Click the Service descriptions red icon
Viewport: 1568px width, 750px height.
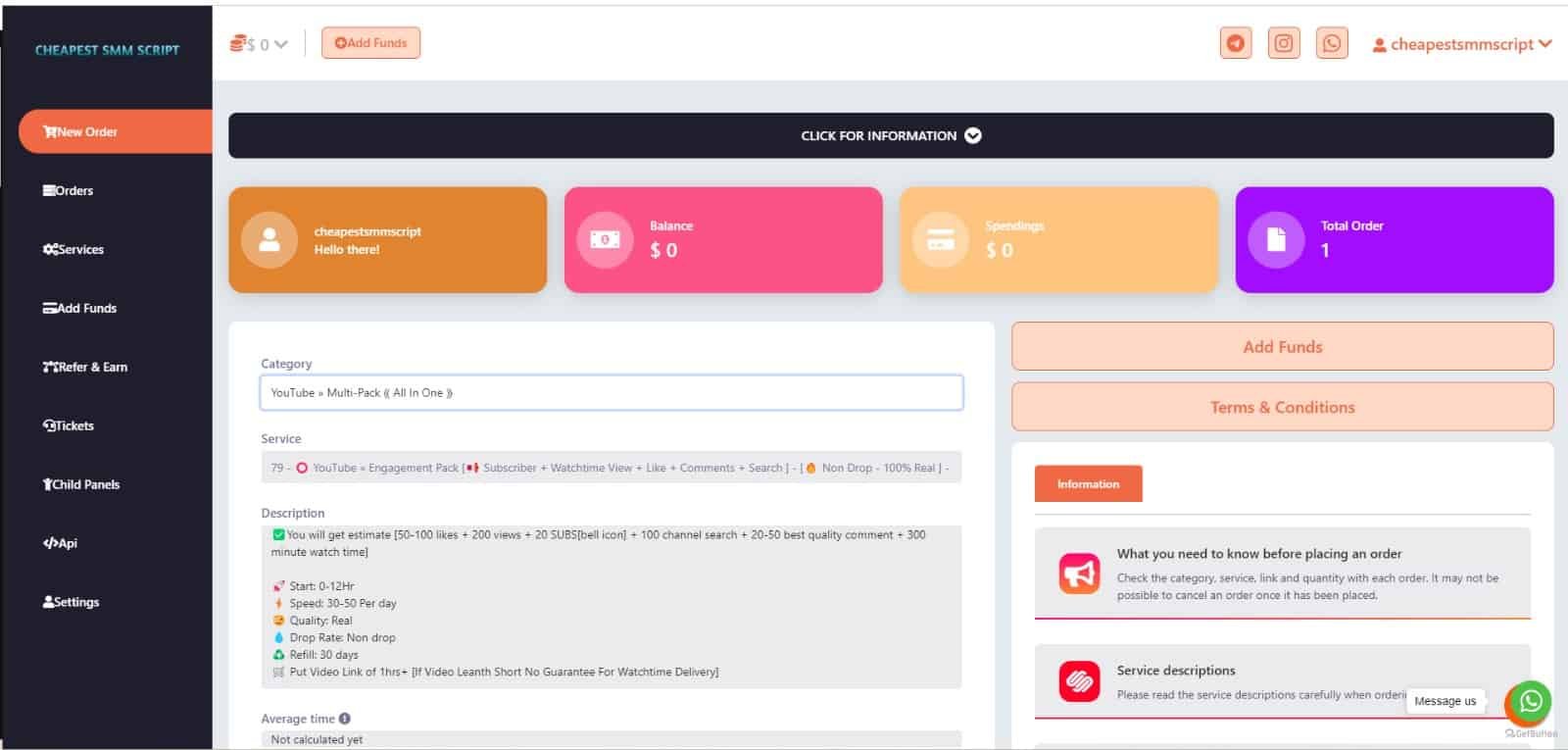tap(1079, 680)
